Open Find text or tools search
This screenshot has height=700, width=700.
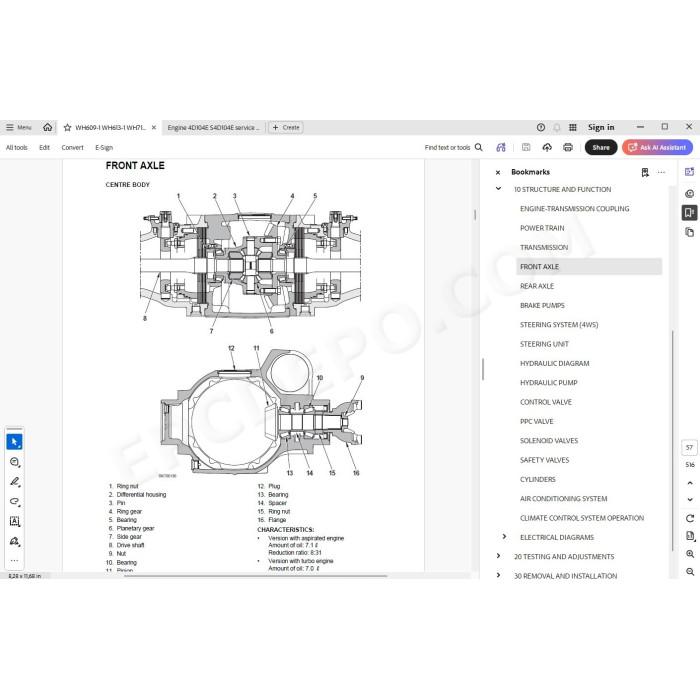(453, 147)
